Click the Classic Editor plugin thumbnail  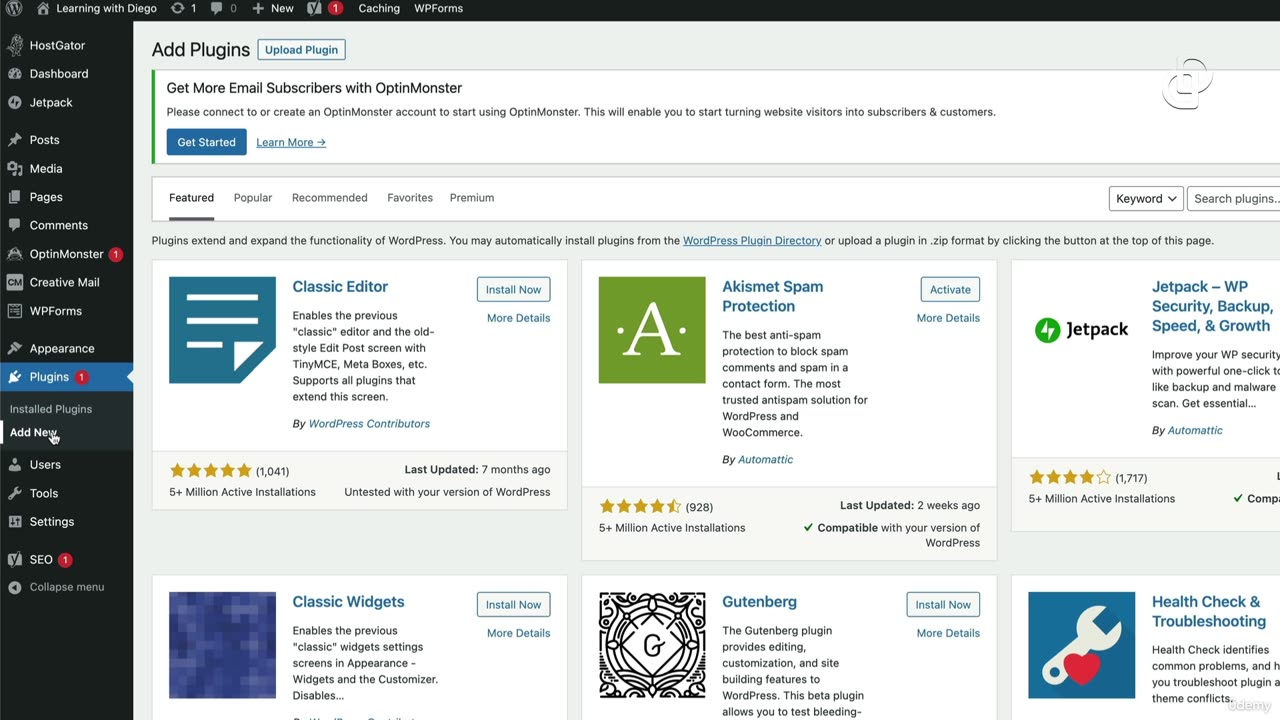click(222, 330)
